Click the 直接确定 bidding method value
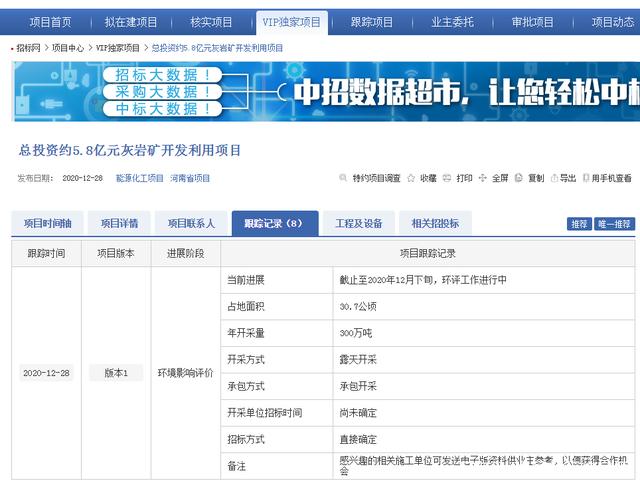 click(358, 439)
